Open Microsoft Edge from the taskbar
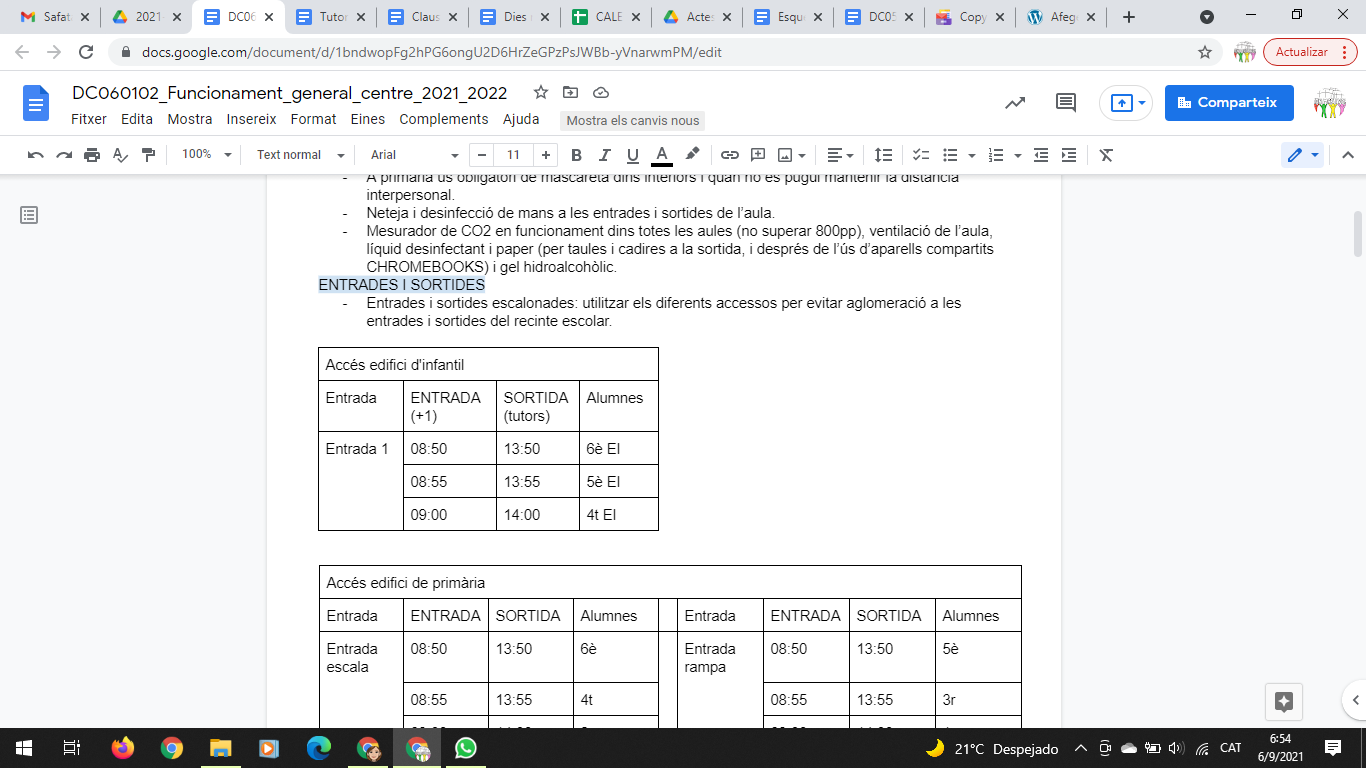This screenshot has height=768, width=1366. [319, 748]
